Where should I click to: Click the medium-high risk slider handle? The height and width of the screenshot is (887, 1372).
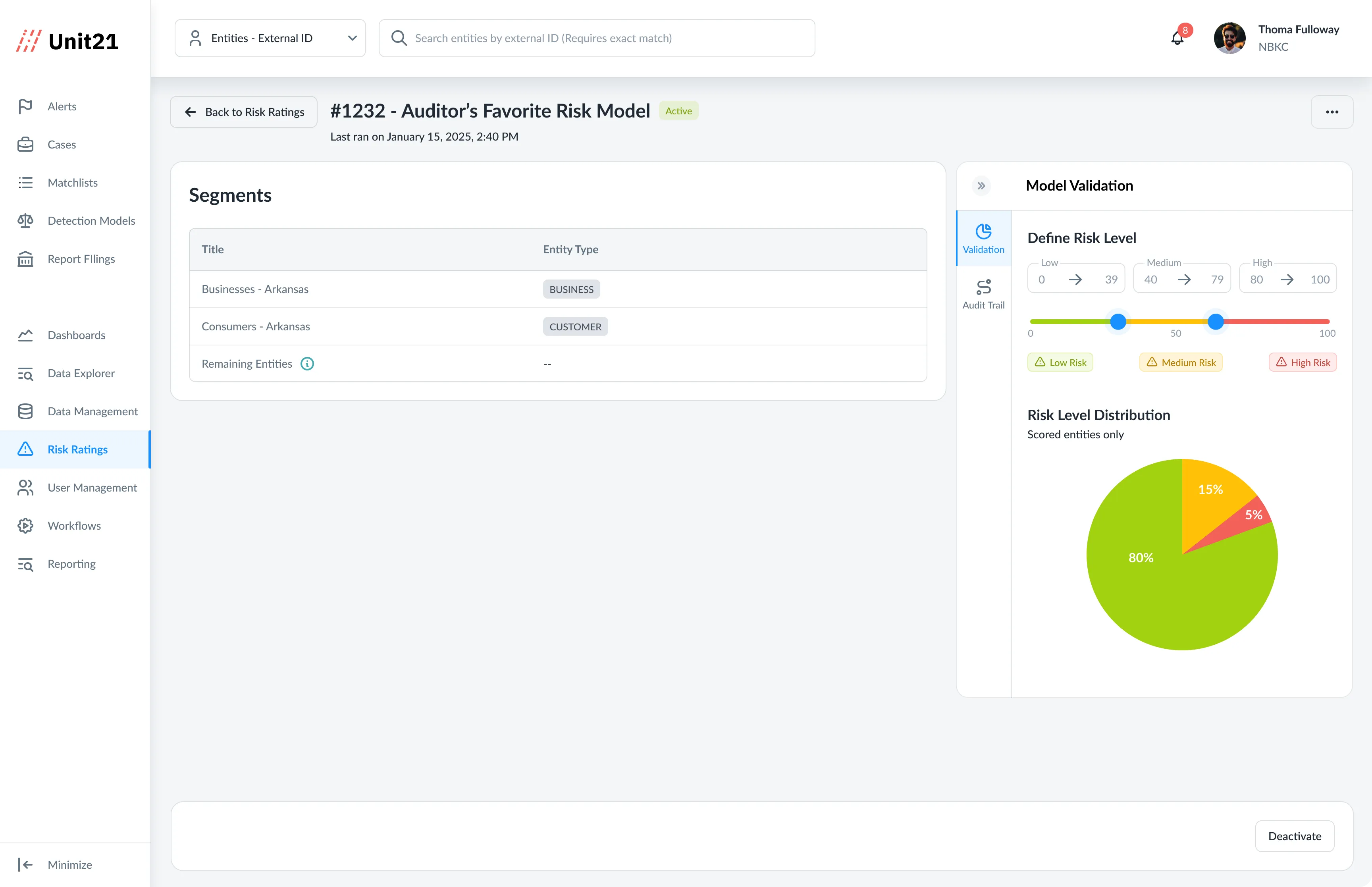tap(1216, 321)
